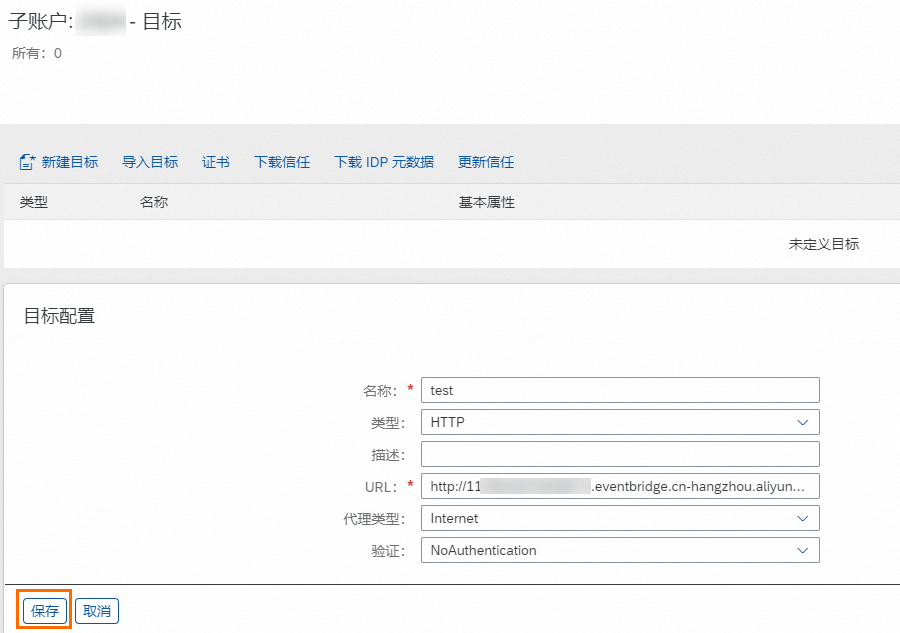The image size is (900, 633).
Task: Open the 代理类型 dropdown showing Internet
Action: click(620, 518)
